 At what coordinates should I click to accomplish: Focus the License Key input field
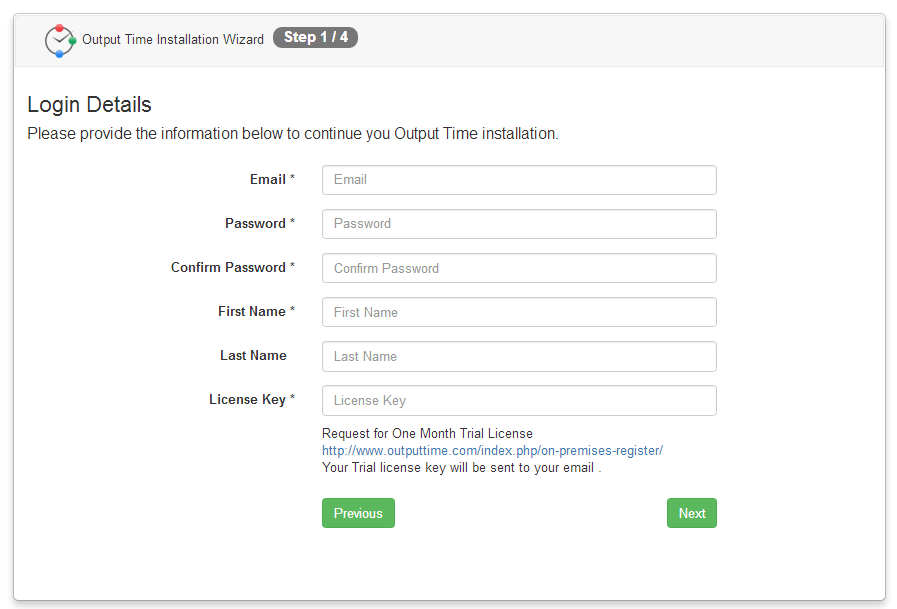pos(519,400)
